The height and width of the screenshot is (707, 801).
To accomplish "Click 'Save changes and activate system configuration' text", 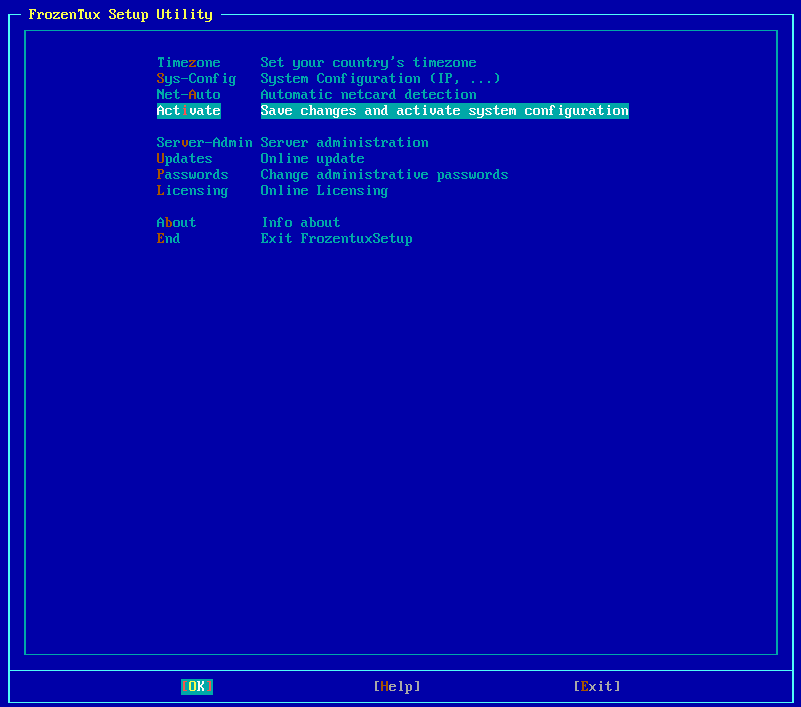I will 444,111.
